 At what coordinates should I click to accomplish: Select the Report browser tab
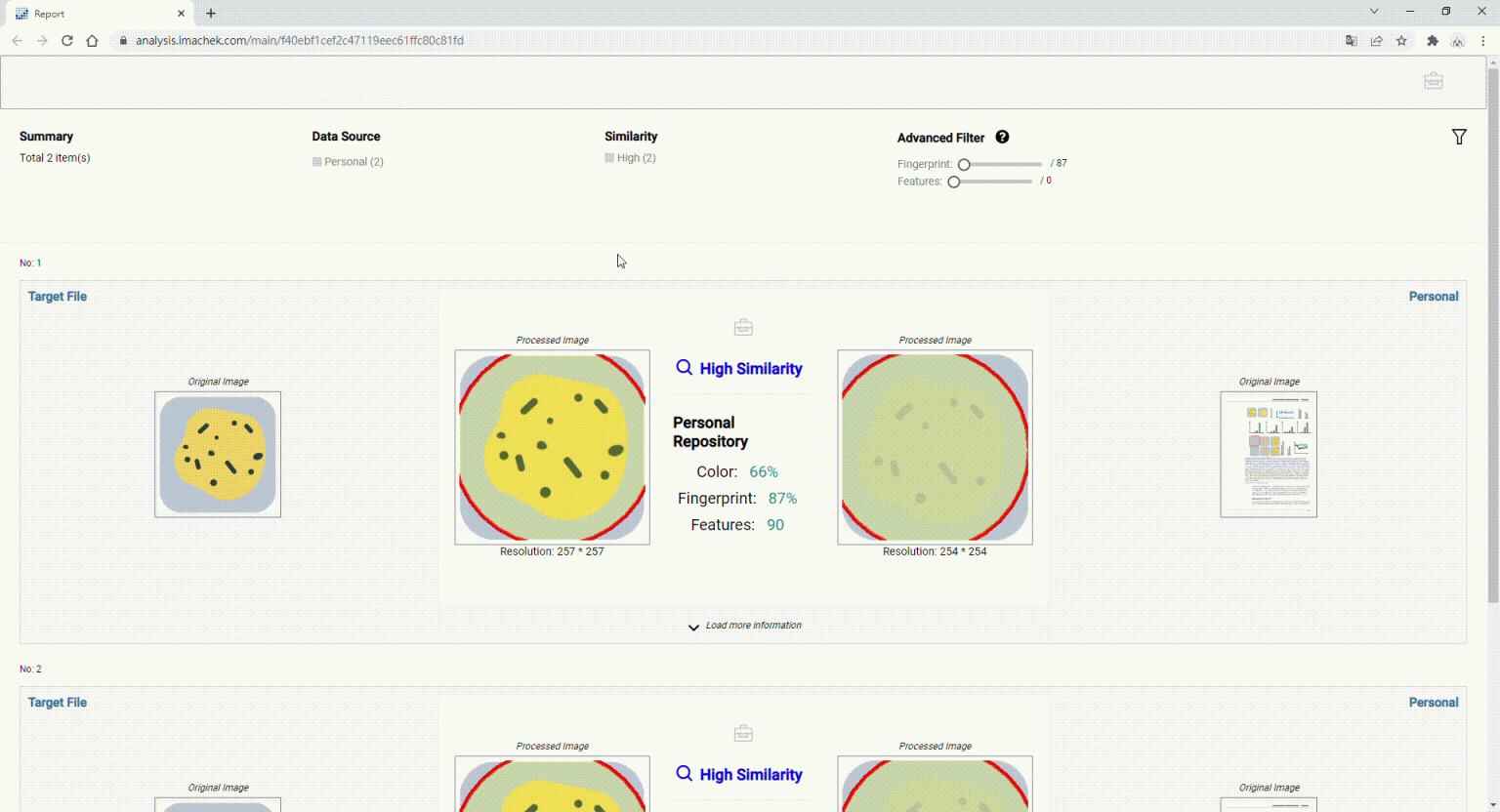pos(99,14)
